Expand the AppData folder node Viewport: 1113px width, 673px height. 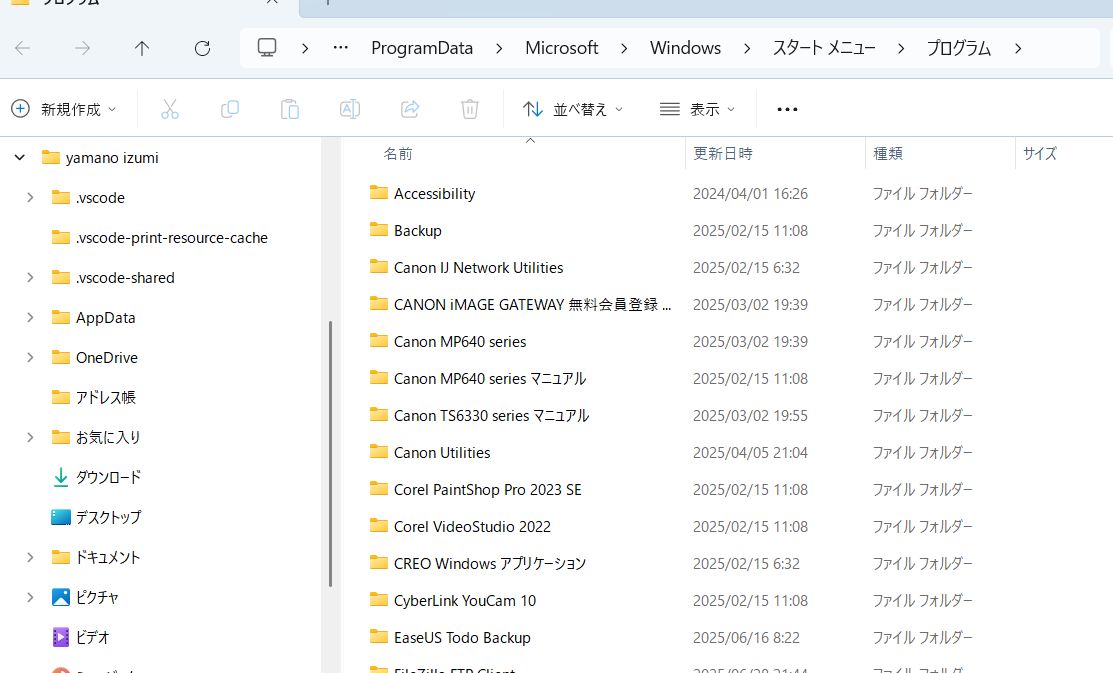(30, 317)
